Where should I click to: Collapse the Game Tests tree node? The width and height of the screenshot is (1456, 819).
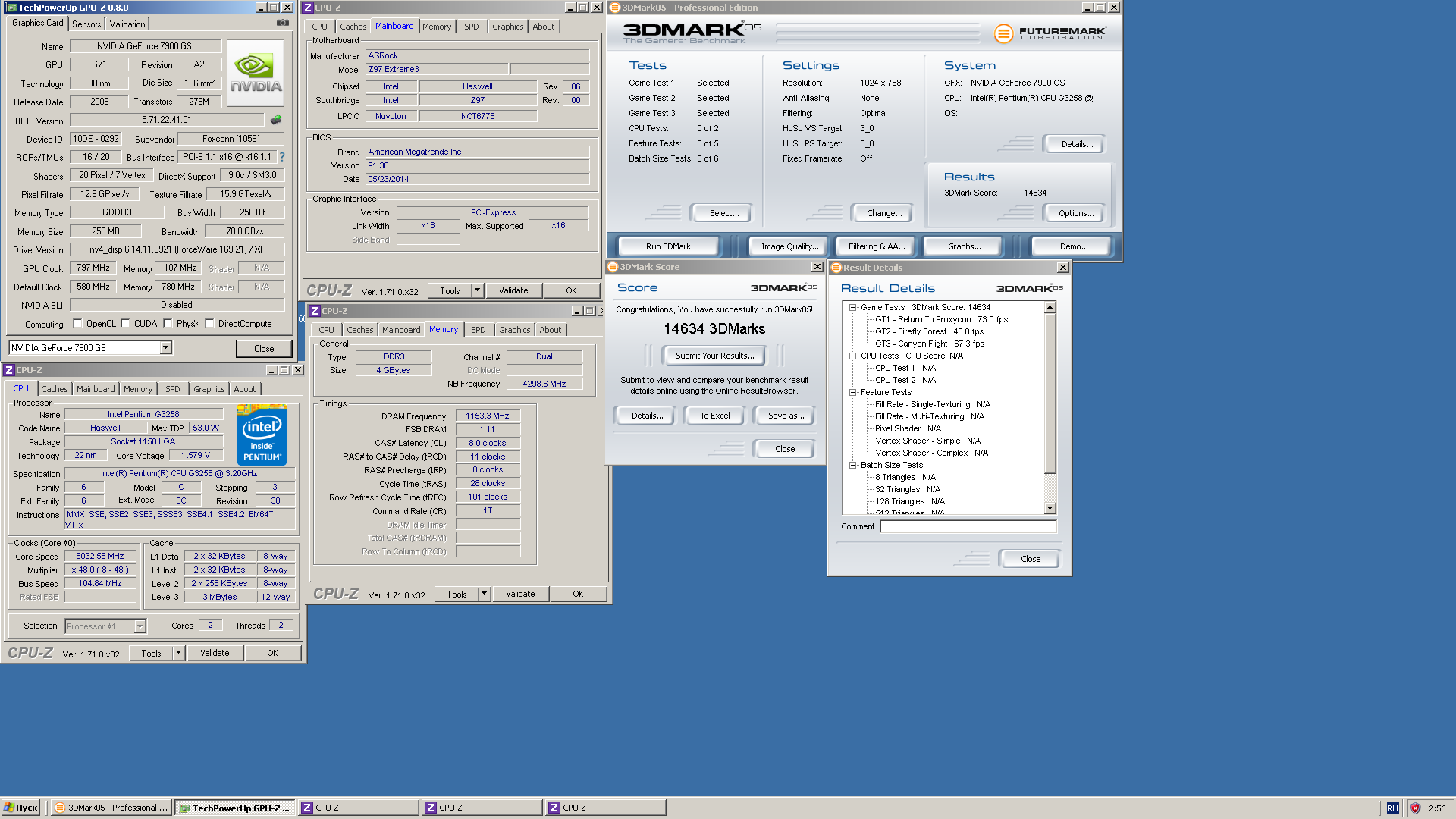point(852,307)
